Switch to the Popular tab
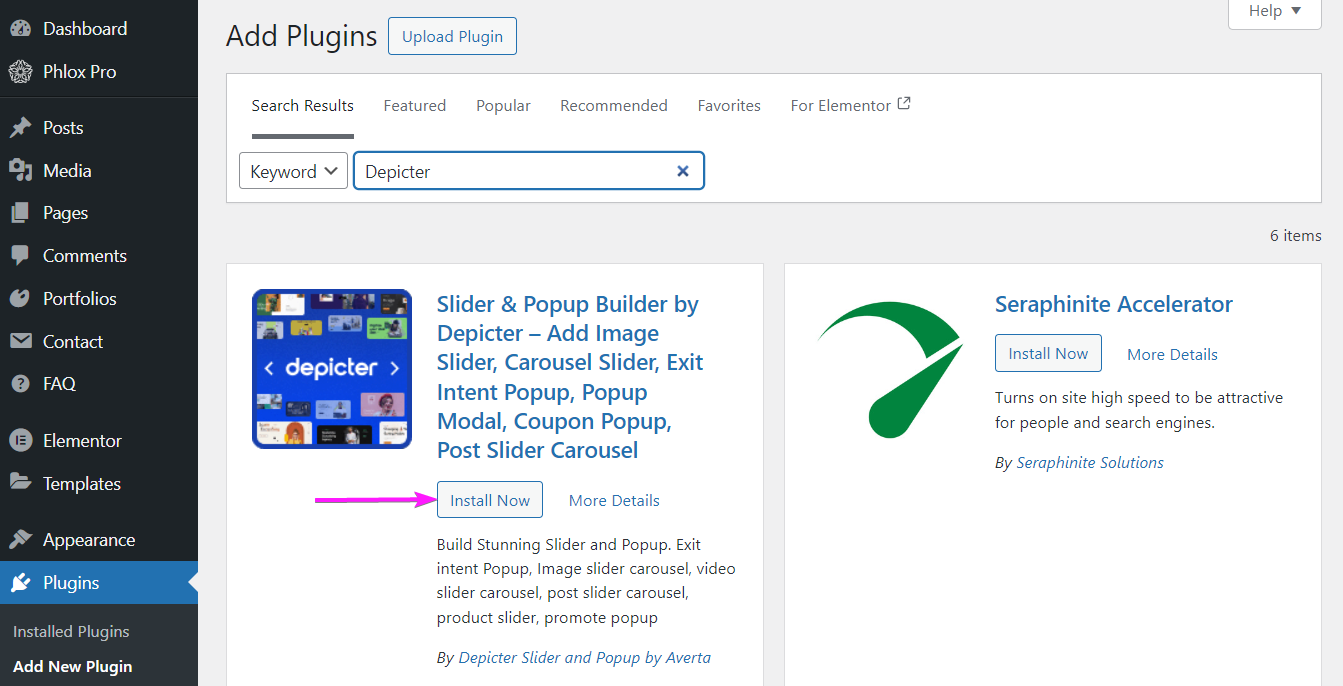This screenshot has width=1343, height=686. click(503, 106)
